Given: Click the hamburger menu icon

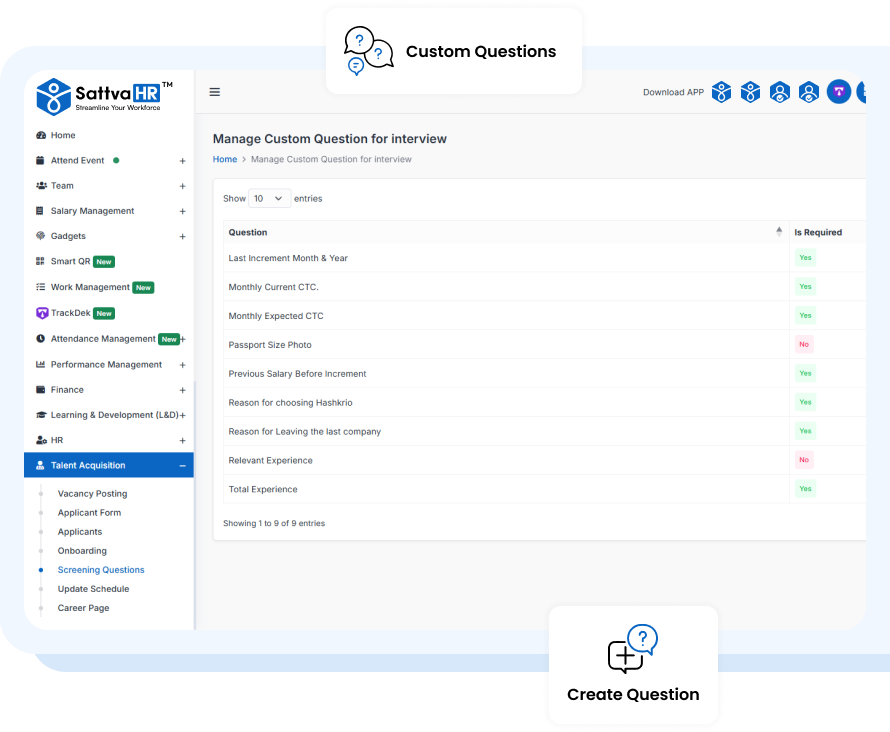Looking at the screenshot, I should [214, 91].
